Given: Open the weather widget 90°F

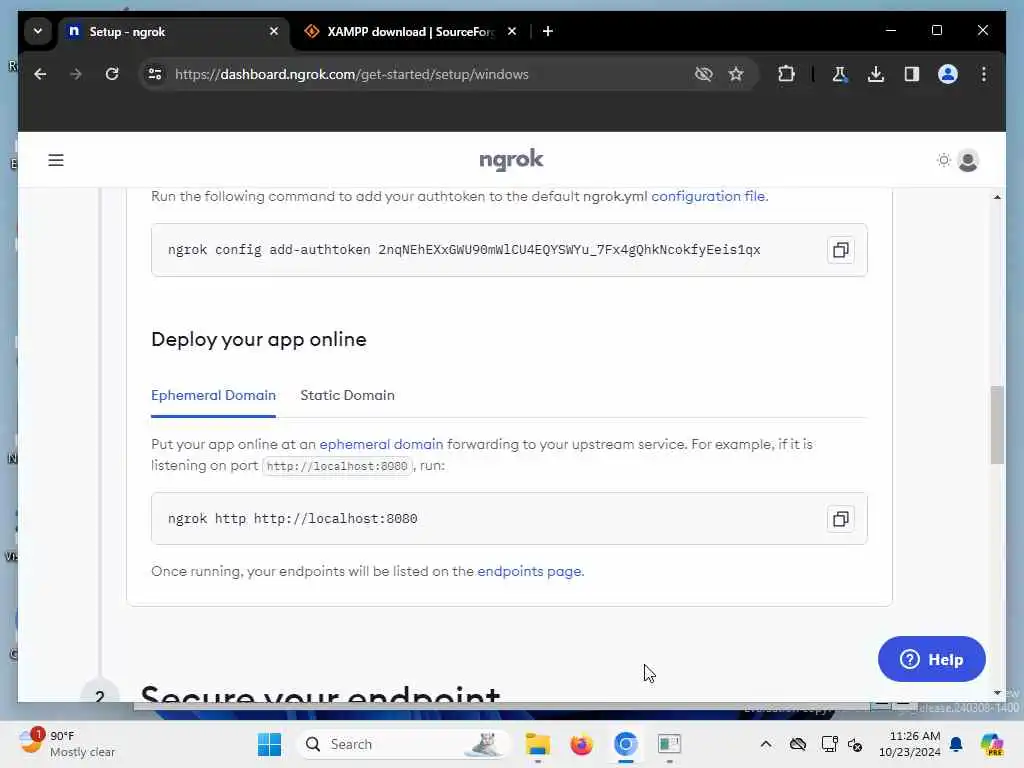Looking at the screenshot, I should 66,744.
